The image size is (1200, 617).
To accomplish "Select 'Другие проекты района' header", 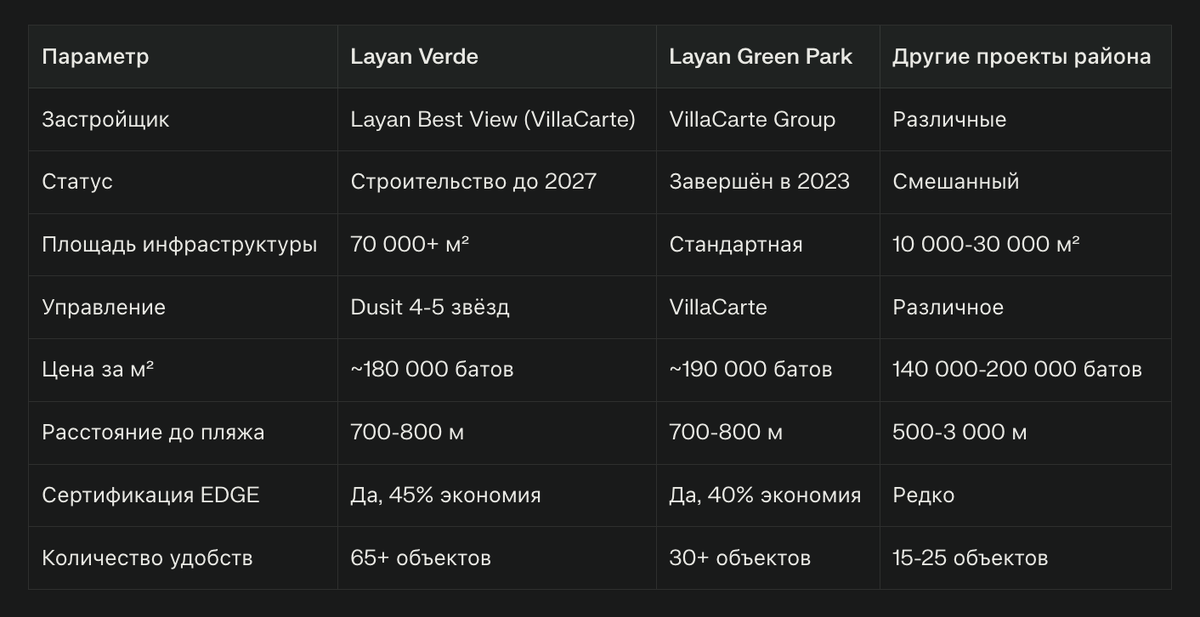I will pos(1022,57).
